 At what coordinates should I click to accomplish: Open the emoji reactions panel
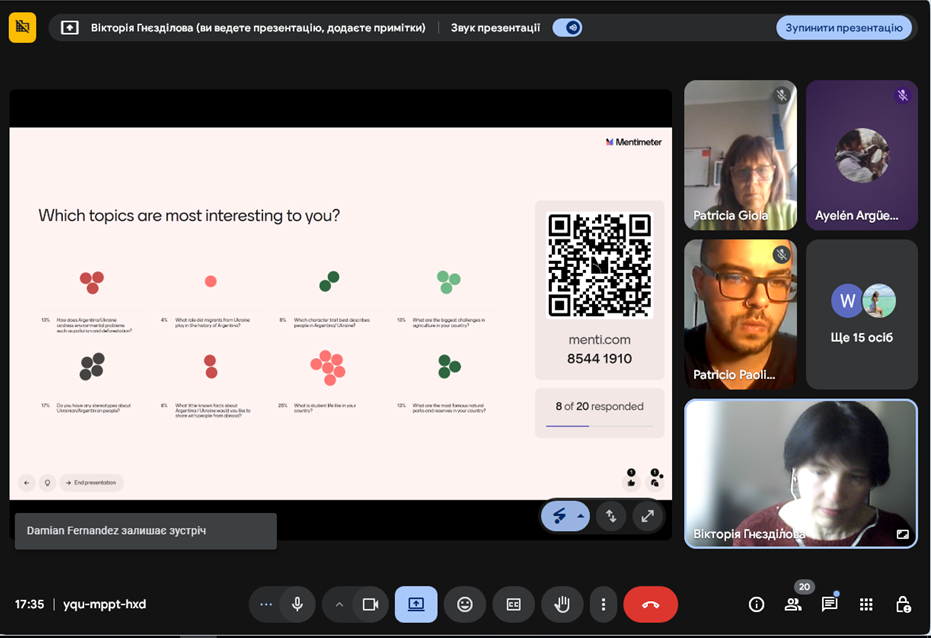[465, 604]
